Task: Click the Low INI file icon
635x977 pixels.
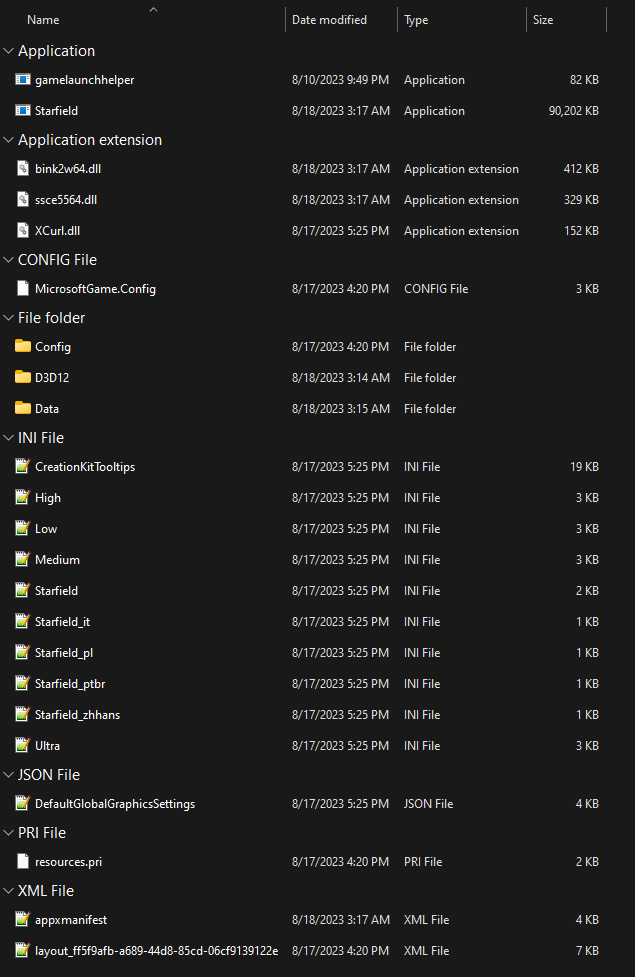Action: tap(22, 528)
